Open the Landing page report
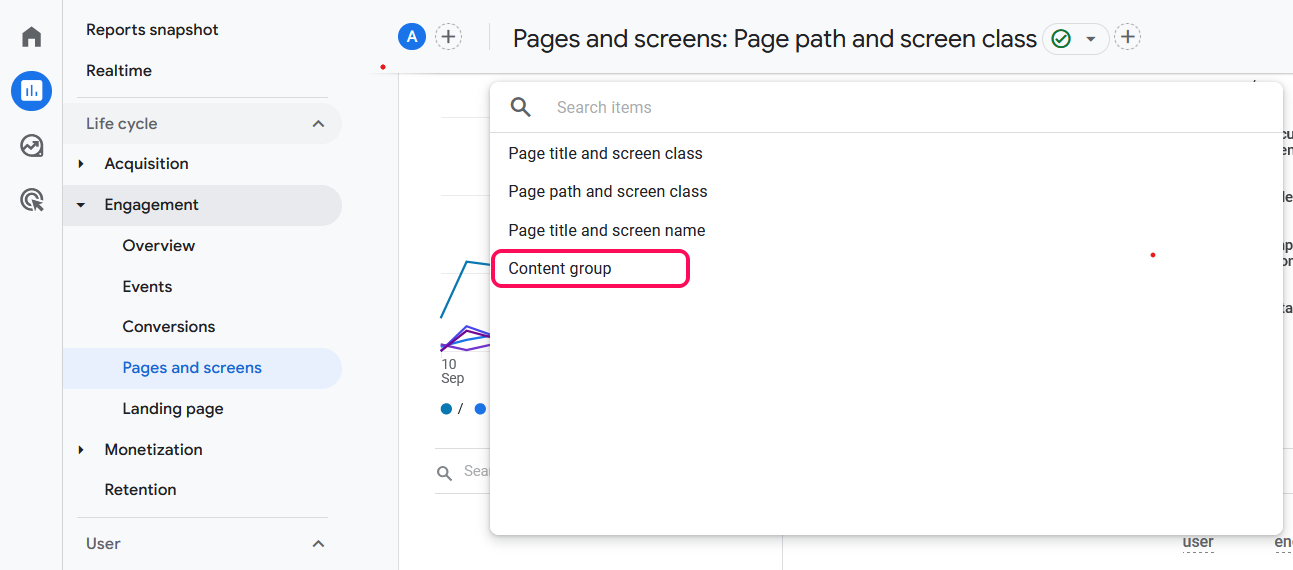Viewport: 1293px width, 570px height. (173, 409)
